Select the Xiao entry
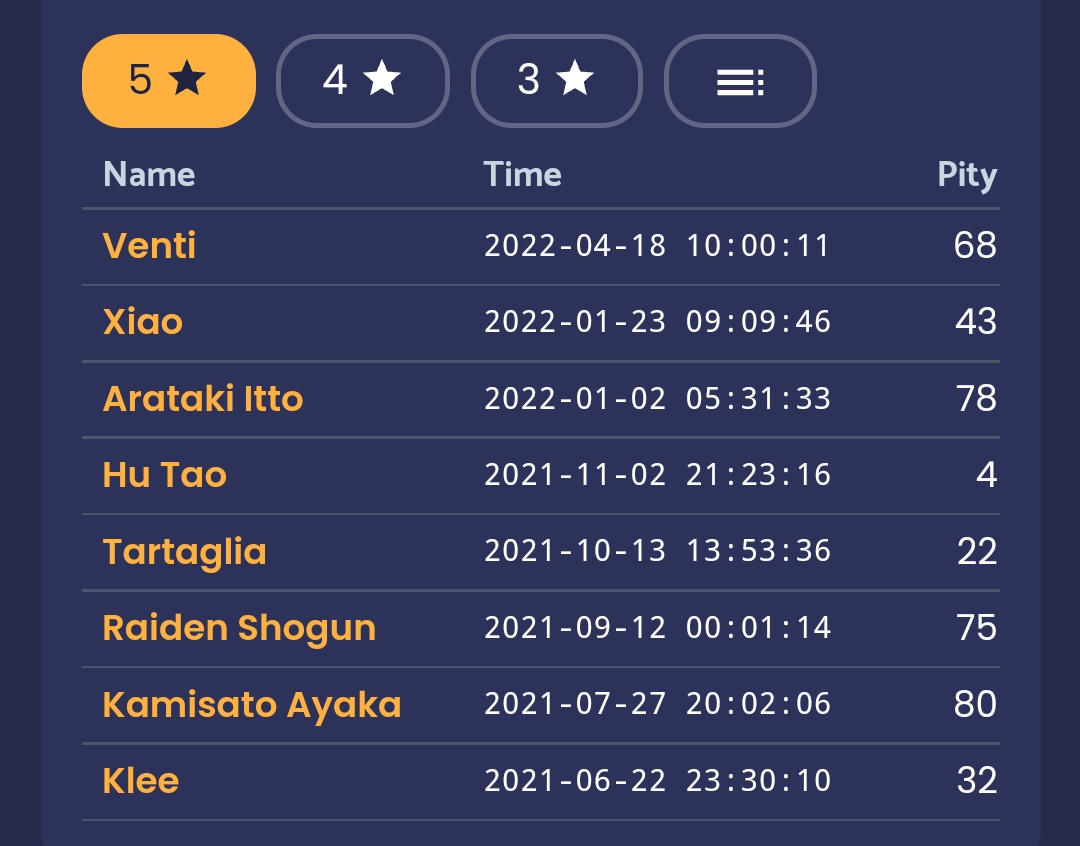Screen dimensions: 1080x846 143,322
